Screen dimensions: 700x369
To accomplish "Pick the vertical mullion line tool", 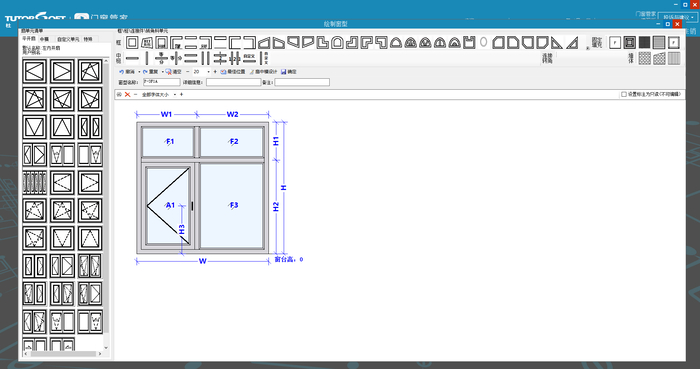I will point(147,58).
